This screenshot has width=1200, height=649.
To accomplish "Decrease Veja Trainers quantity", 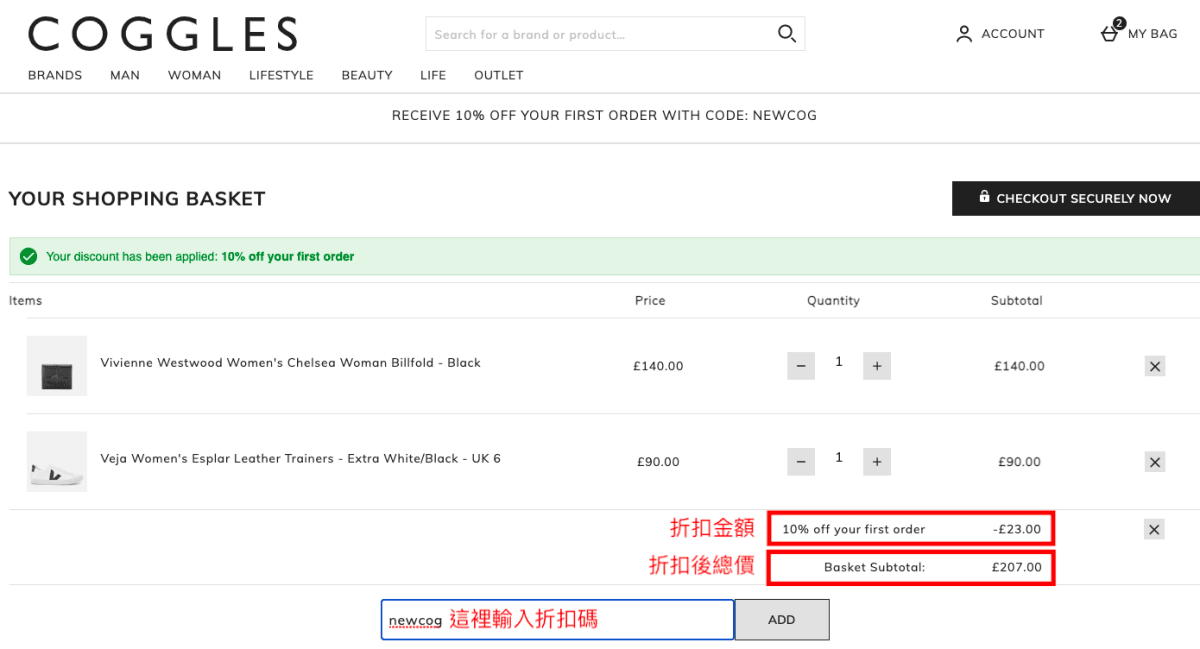I will (x=801, y=462).
